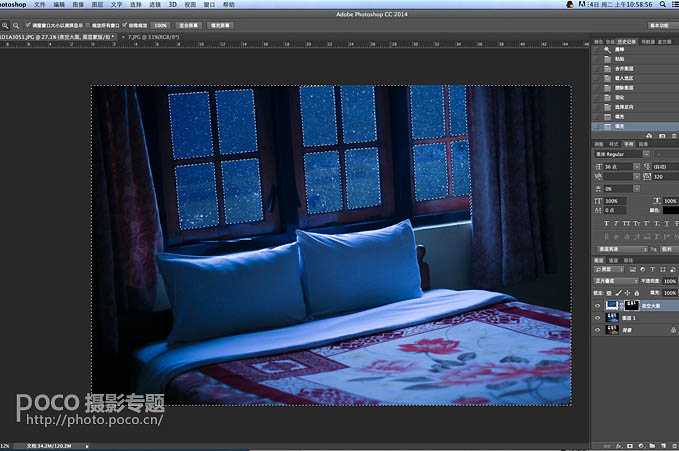Open the 选择 (Select) menu
The image size is (679, 451).
(x=136, y=4)
